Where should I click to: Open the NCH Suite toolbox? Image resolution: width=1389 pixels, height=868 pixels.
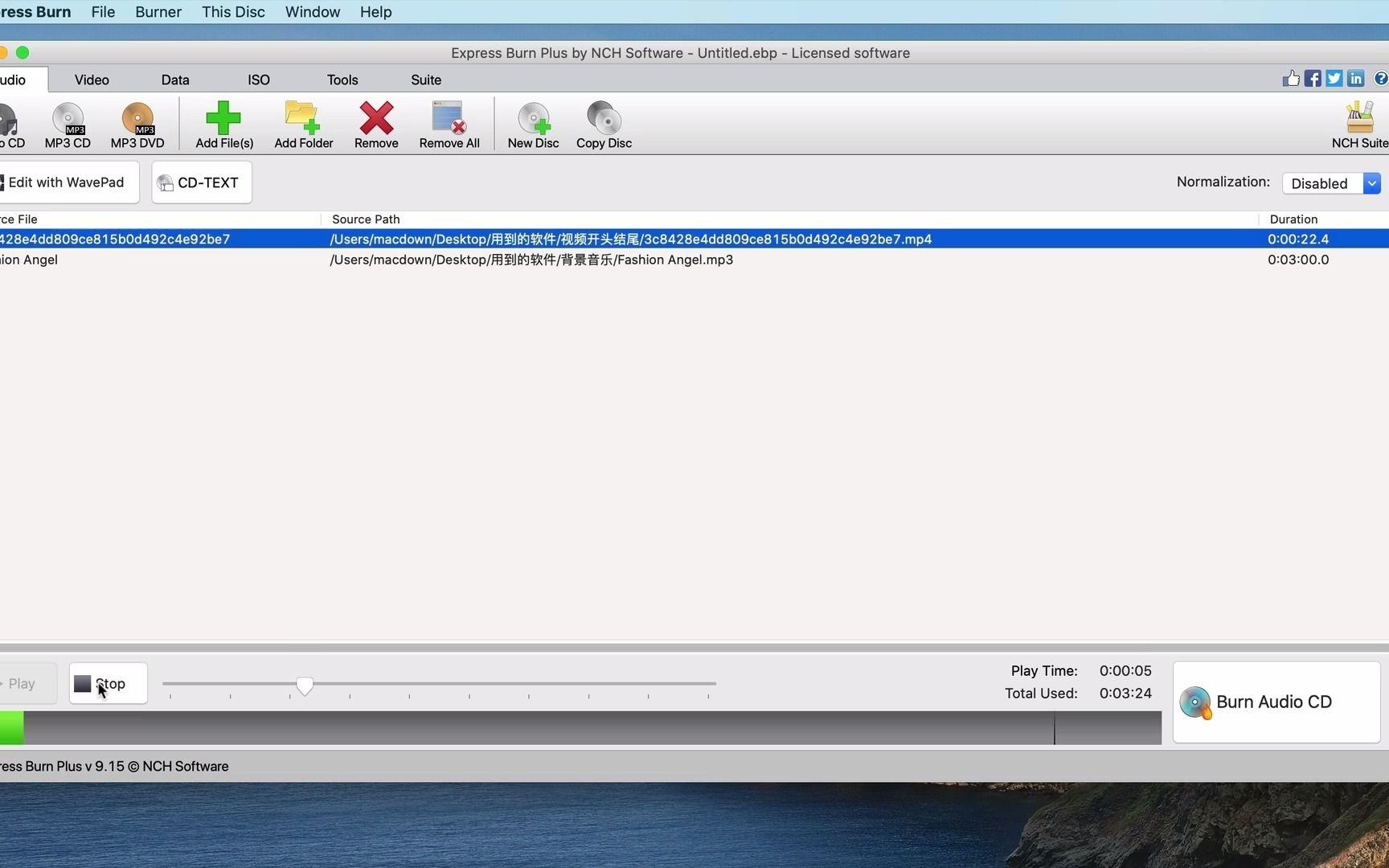pos(1360,125)
